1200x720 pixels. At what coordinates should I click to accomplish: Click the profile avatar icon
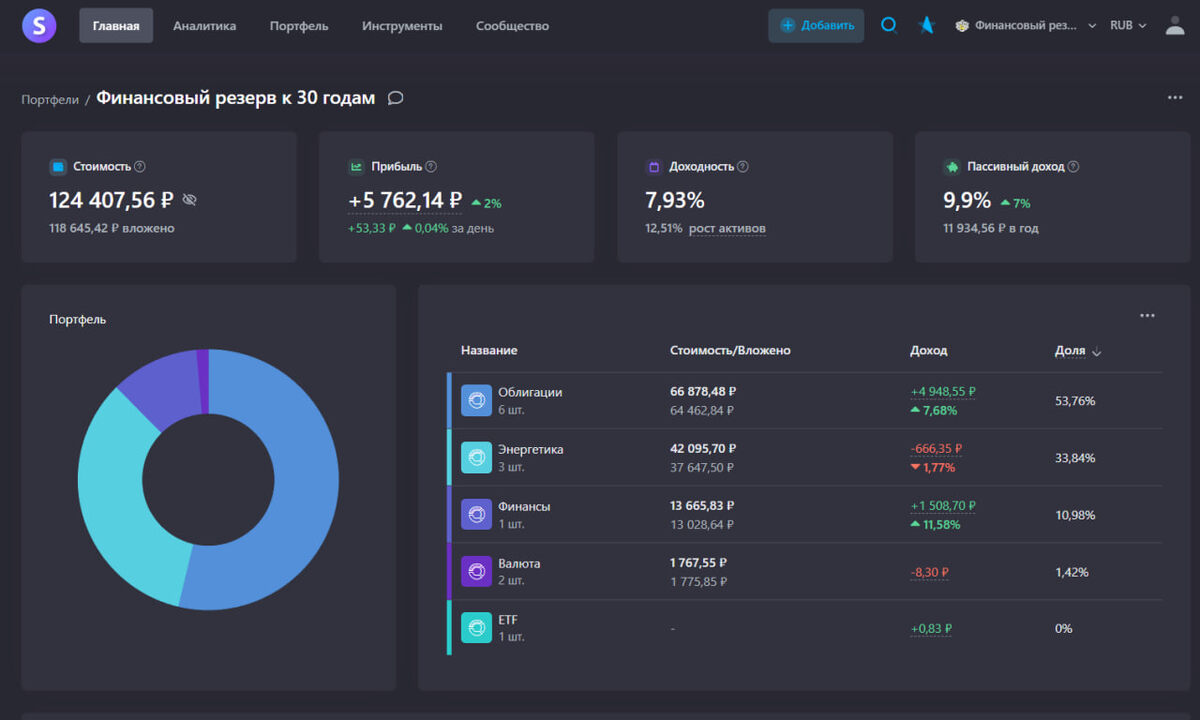coord(1173,25)
